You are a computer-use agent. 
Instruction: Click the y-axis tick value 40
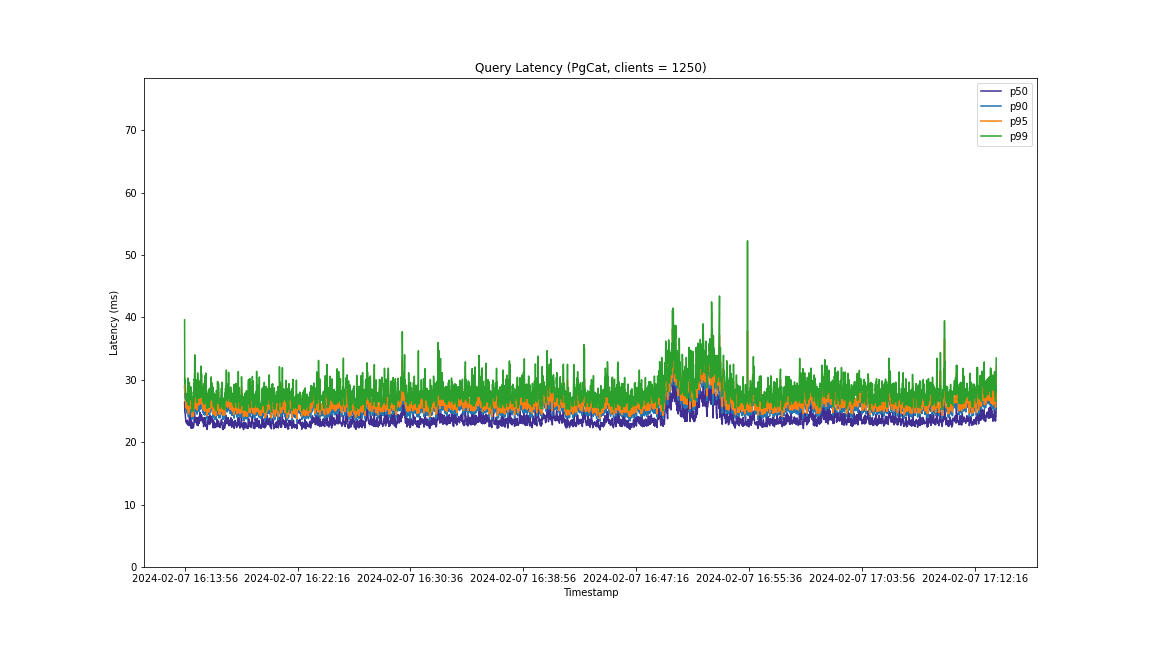point(131,317)
